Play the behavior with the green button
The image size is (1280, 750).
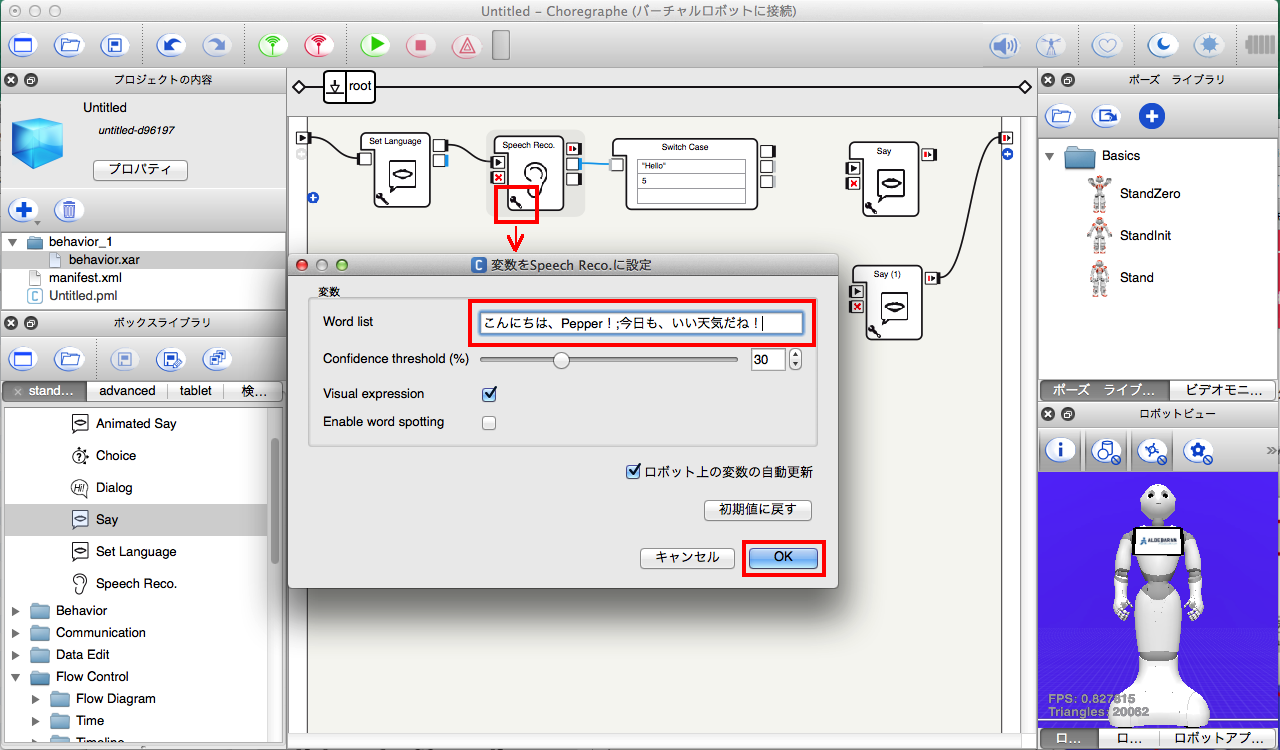tap(375, 46)
